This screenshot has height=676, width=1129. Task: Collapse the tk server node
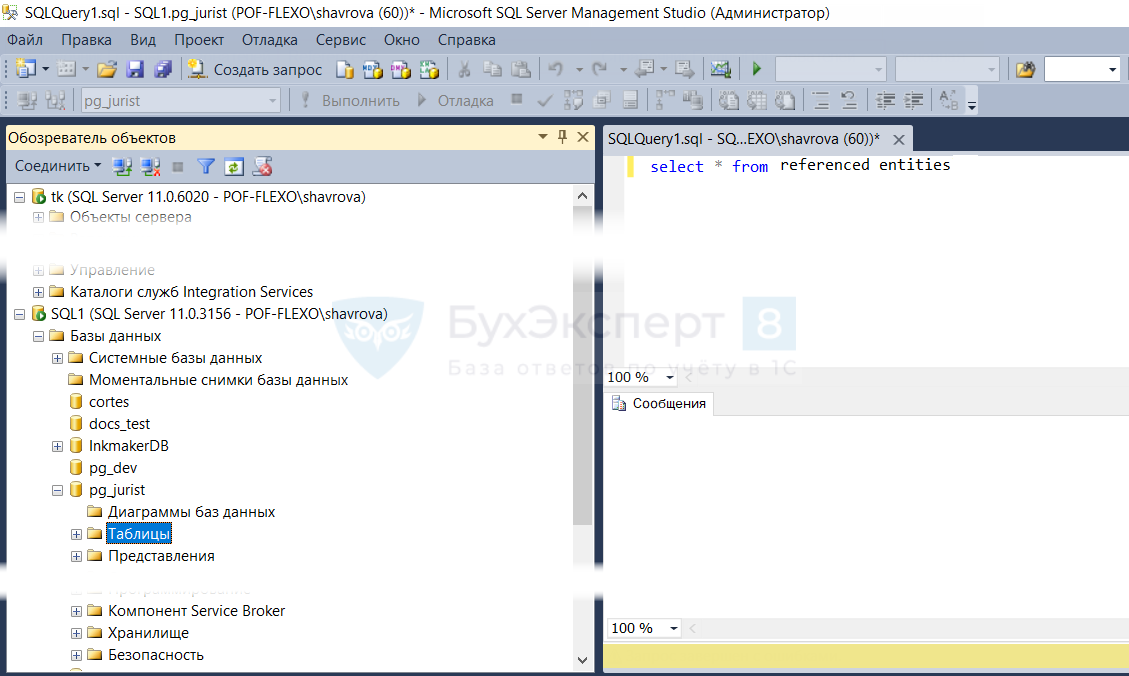tap(19, 197)
